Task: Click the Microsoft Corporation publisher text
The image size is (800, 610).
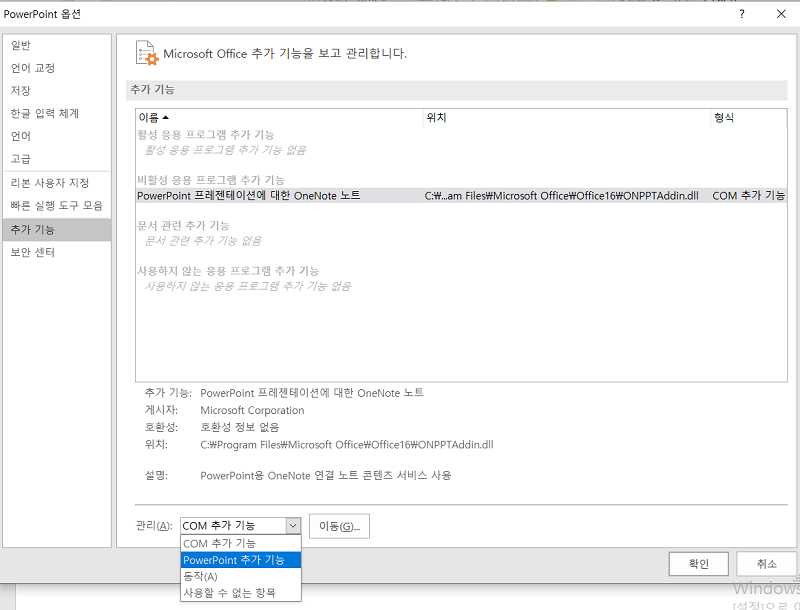Action: pos(252,410)
